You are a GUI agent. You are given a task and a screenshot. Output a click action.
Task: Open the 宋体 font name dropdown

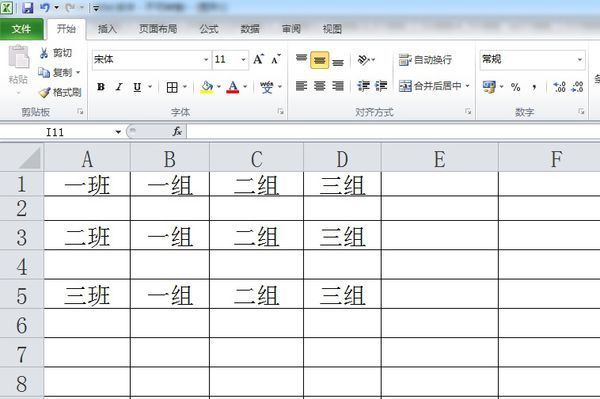(x=206, y=60)
